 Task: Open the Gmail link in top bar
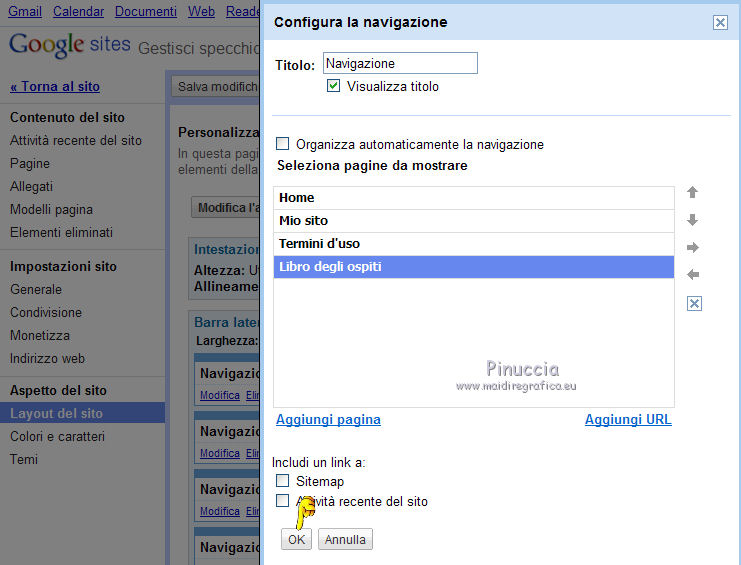click(x=25, y=12)
